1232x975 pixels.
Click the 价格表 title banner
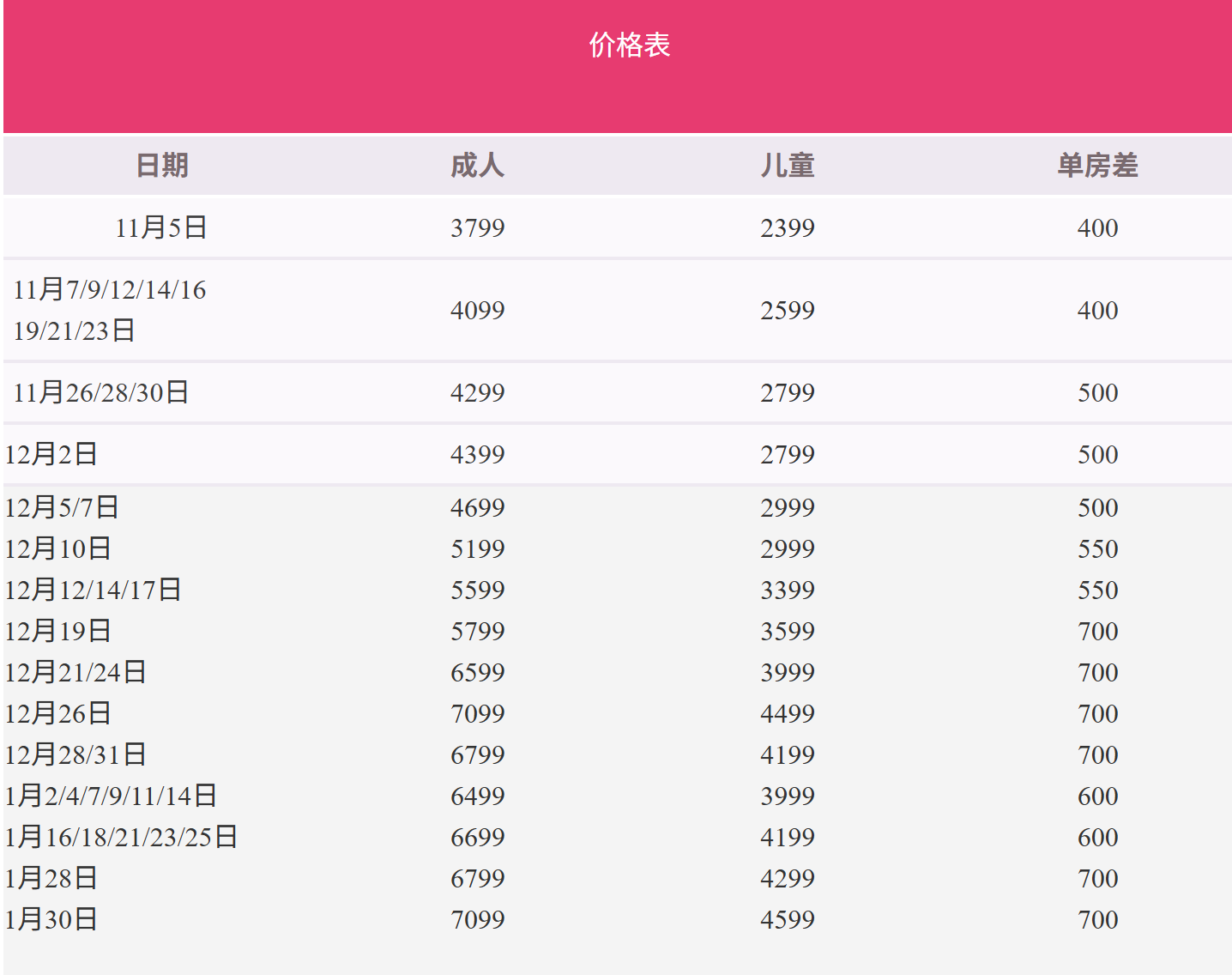tap(629, 45)
